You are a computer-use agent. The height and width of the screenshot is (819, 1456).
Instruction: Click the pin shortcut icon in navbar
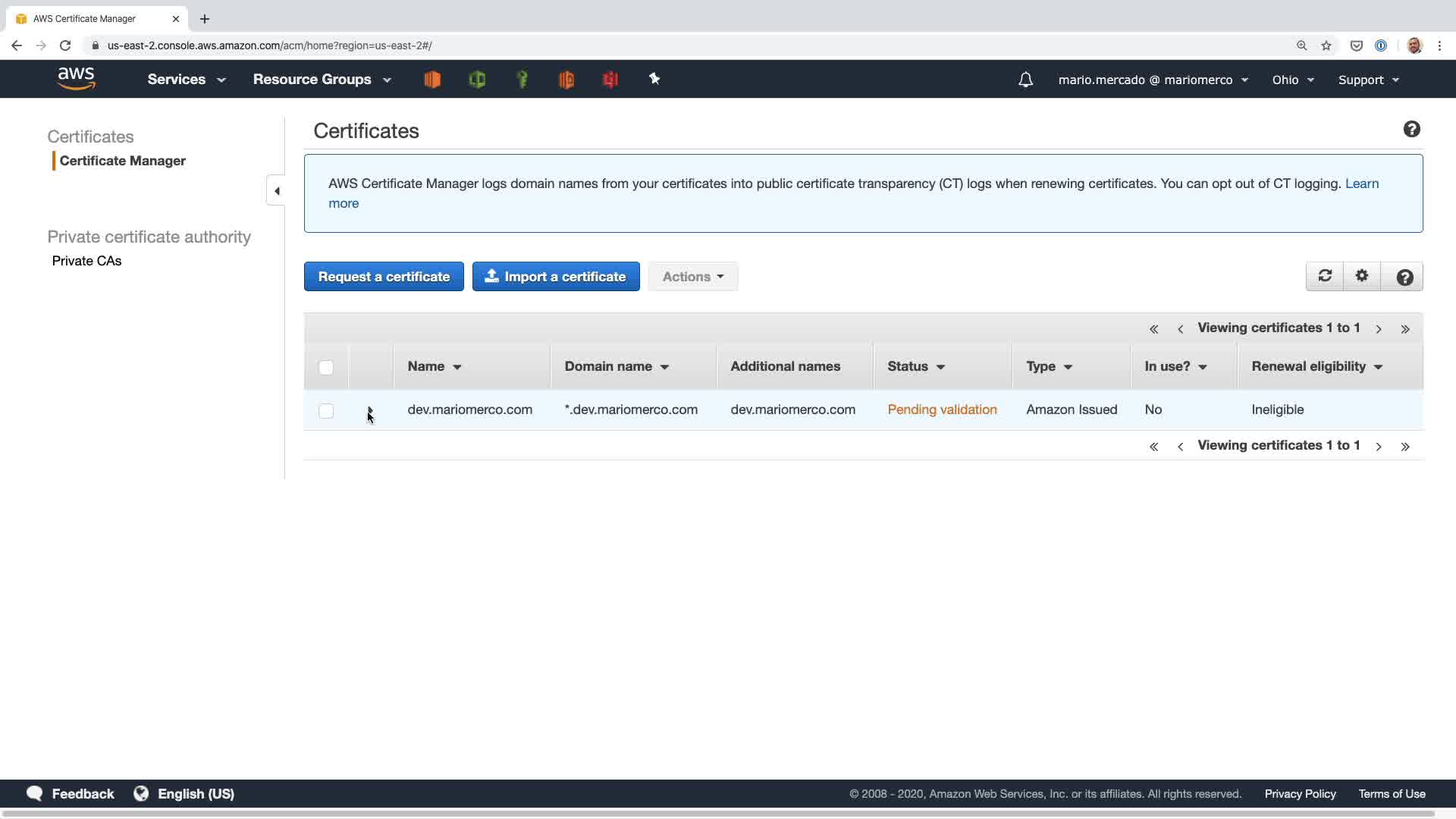(x=654, y=79)
